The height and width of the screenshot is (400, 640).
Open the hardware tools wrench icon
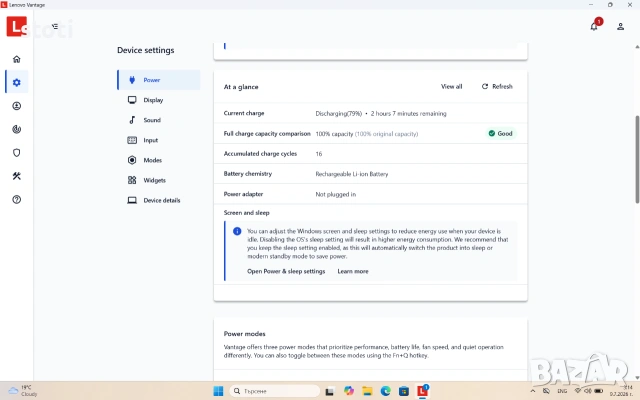[16, 176]
